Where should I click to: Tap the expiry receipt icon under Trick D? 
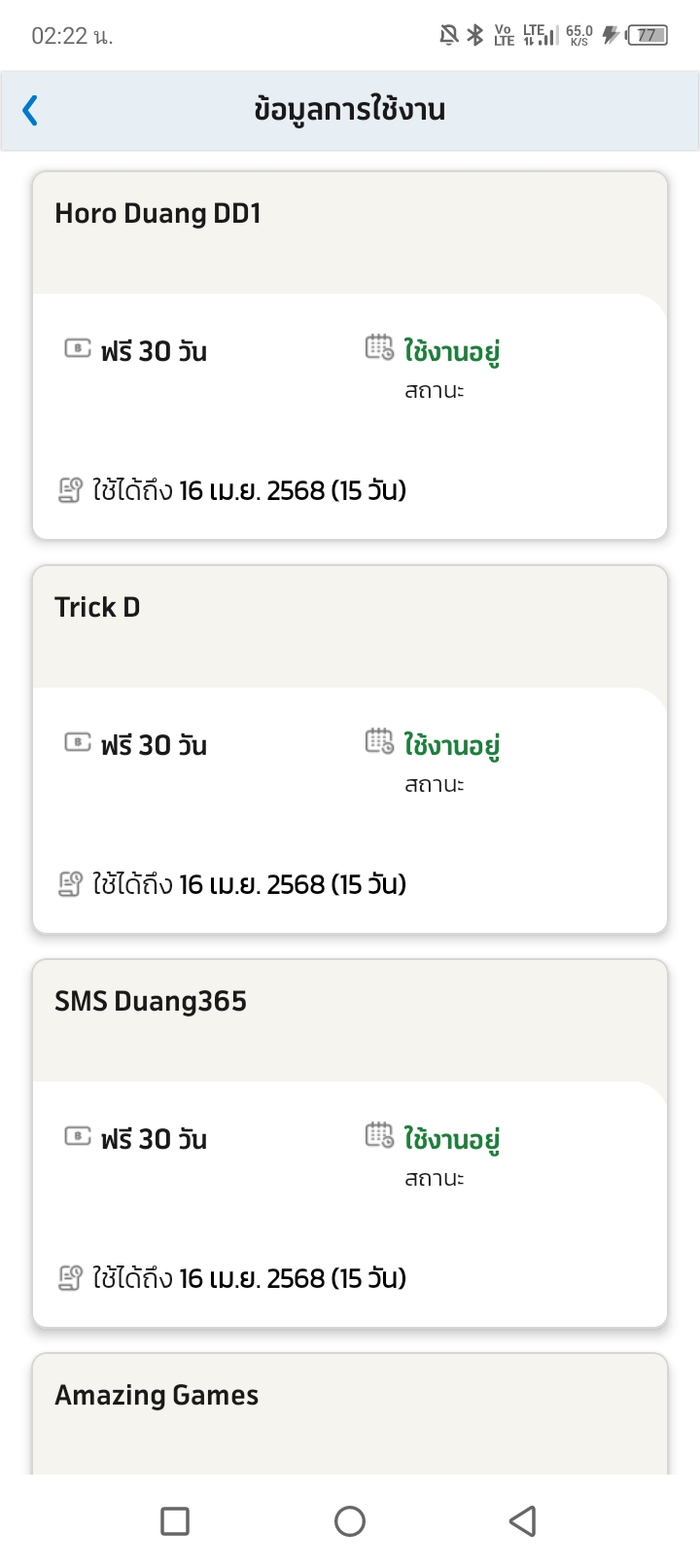[x=70, y=884]
